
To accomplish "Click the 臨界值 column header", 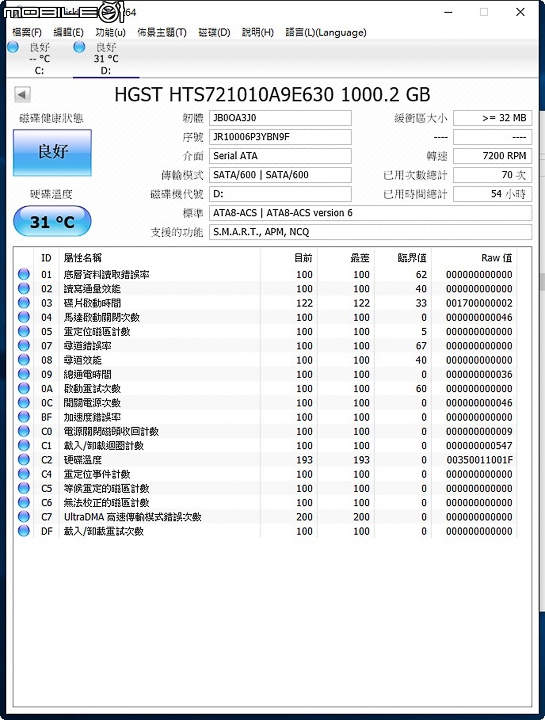I will [403, 258].
